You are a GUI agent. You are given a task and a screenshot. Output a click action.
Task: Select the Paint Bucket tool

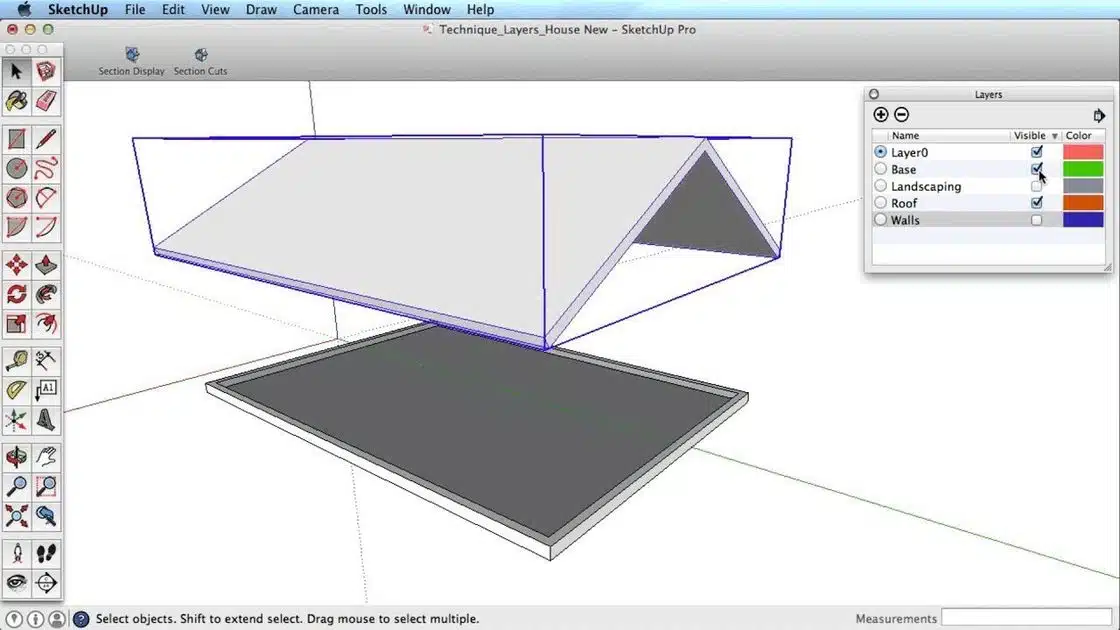[x=17, y=101]
